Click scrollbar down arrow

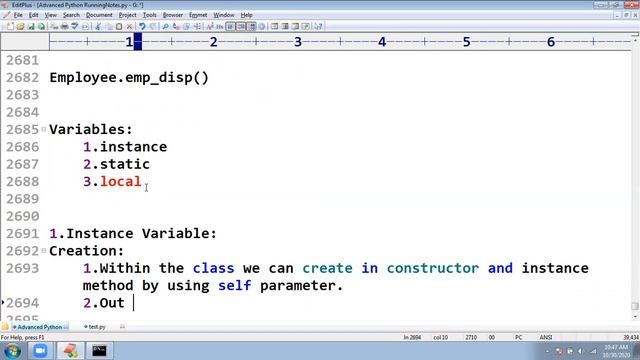point(635,317)
